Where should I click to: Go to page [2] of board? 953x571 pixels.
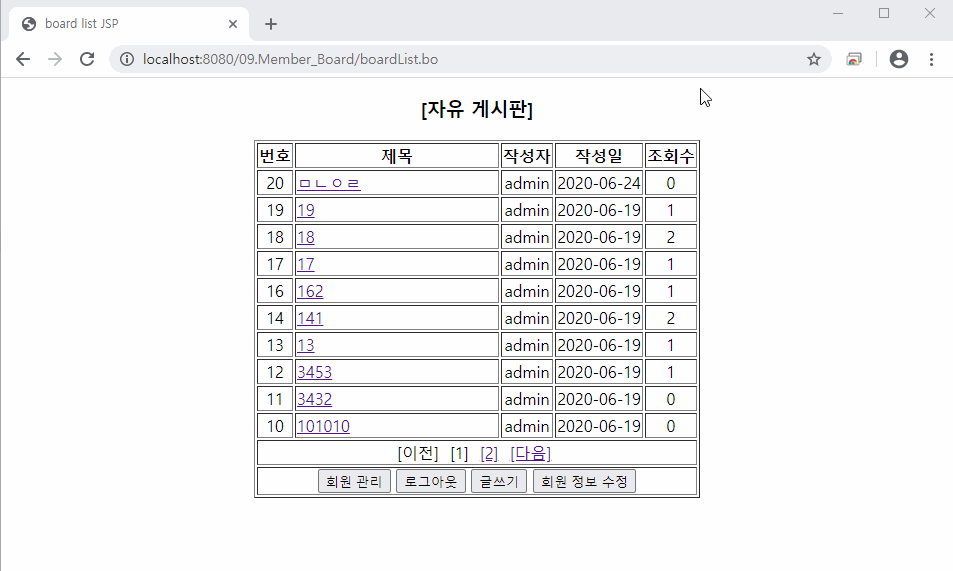pos(489,453)
